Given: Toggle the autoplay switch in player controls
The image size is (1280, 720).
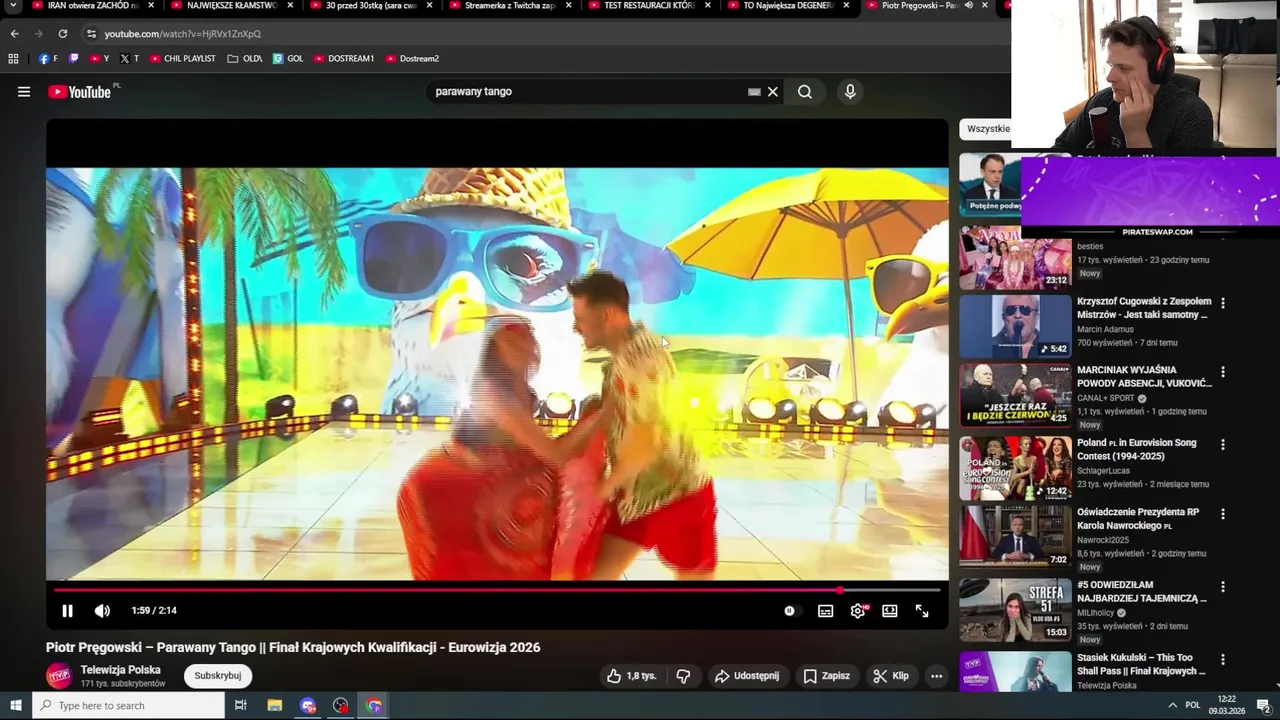Looking at the screenshot, I should (x=790, y=611).
